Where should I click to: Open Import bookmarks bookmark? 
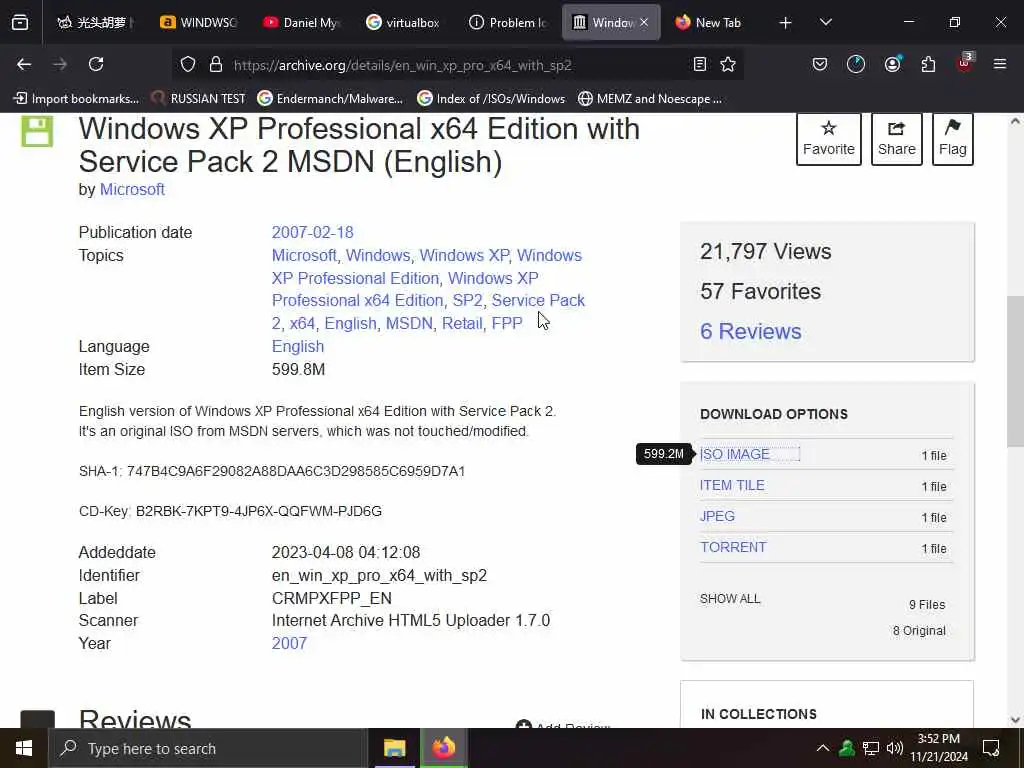click(x=76, y=99)
